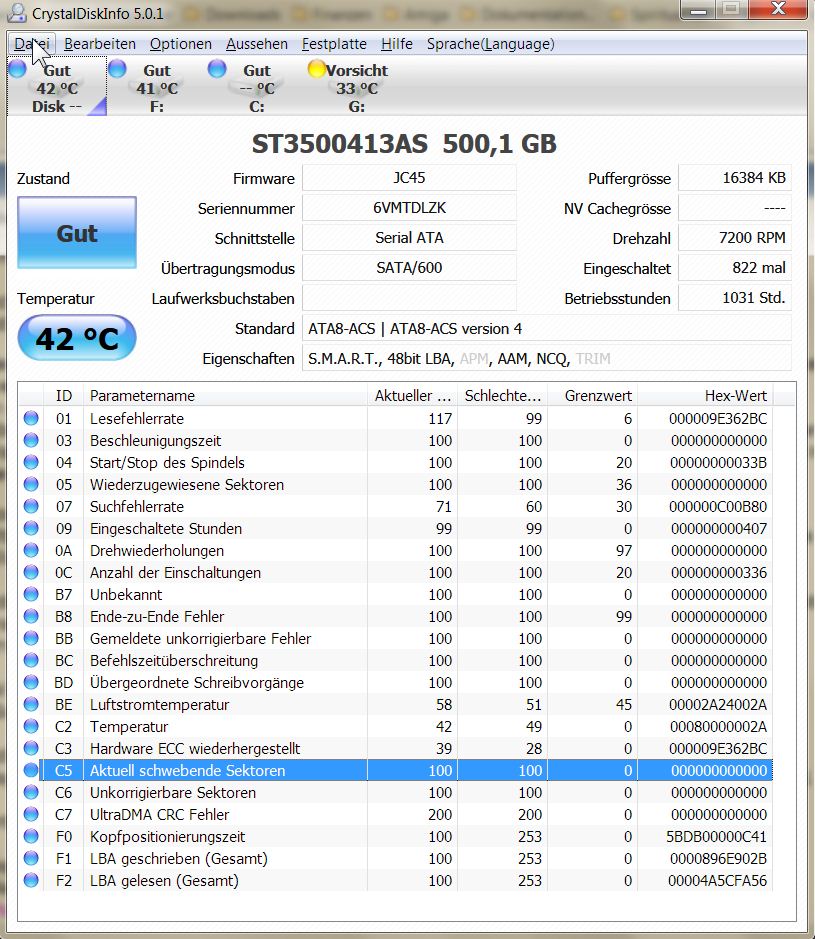Screen dimensions: 815x939
Task: Click status orb of Unkorrigierbare Sektoren row
Action: [31, 792]
